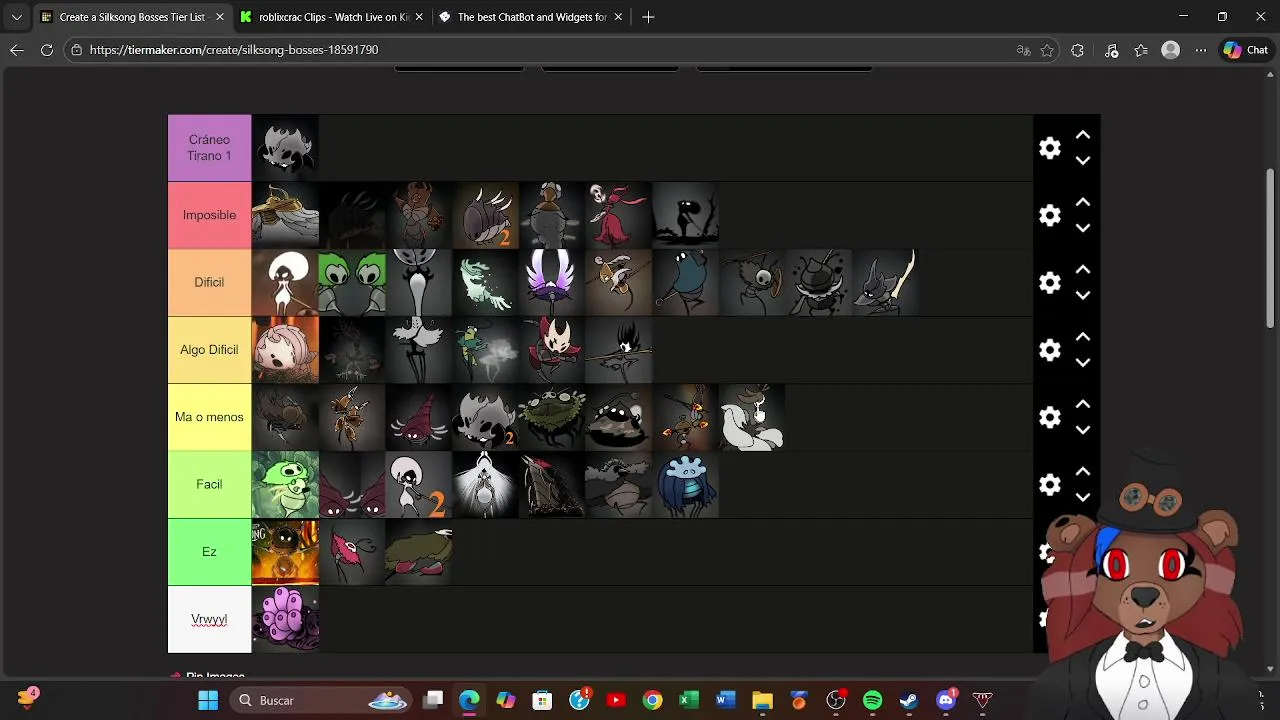Select pink-faced boss in Algo Dificil row
1280x720 pixels.
pos(285,350)
